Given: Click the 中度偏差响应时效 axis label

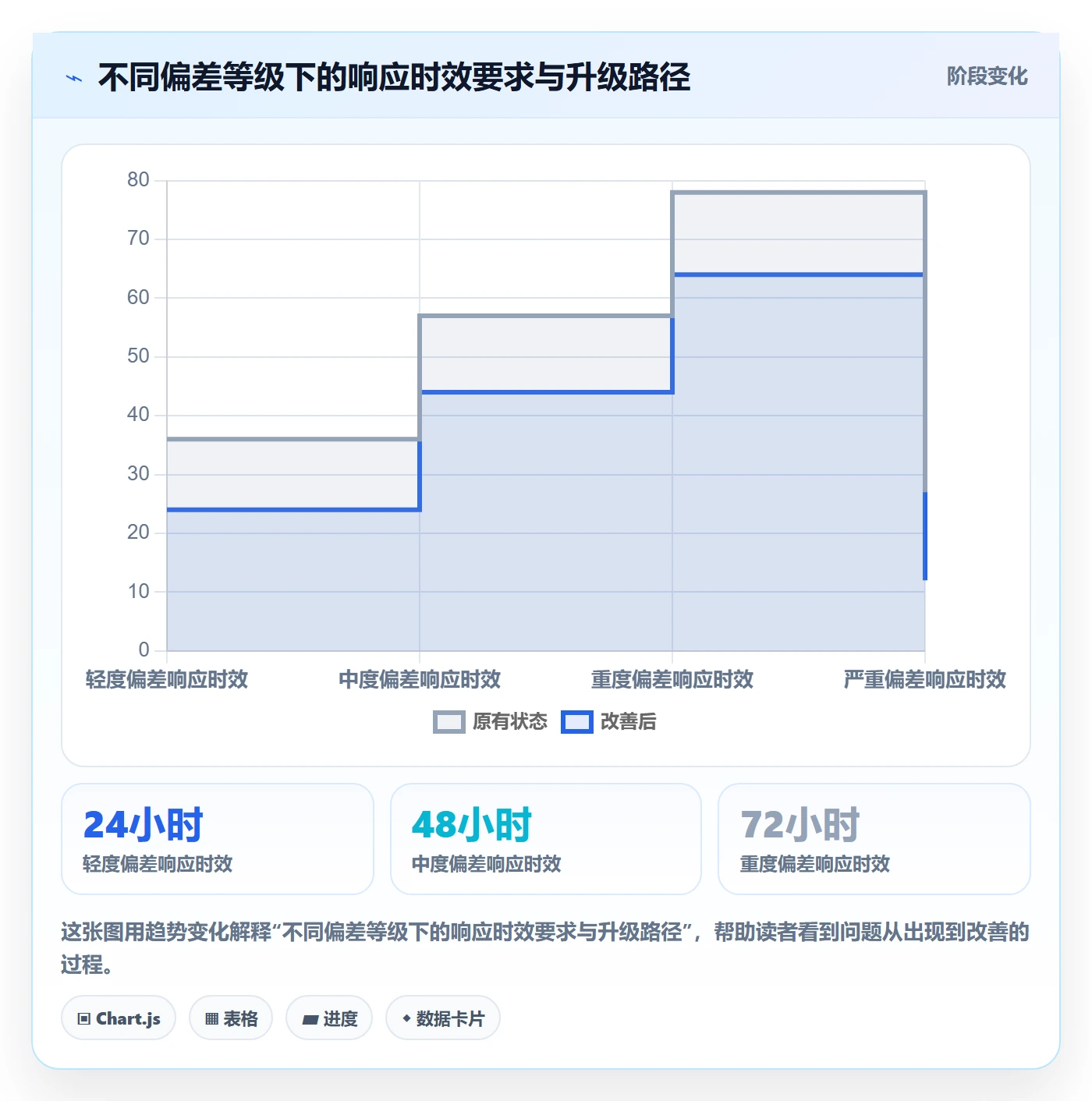Looking at the screenshot, I should pyautogui.click(x=420, y=679).
